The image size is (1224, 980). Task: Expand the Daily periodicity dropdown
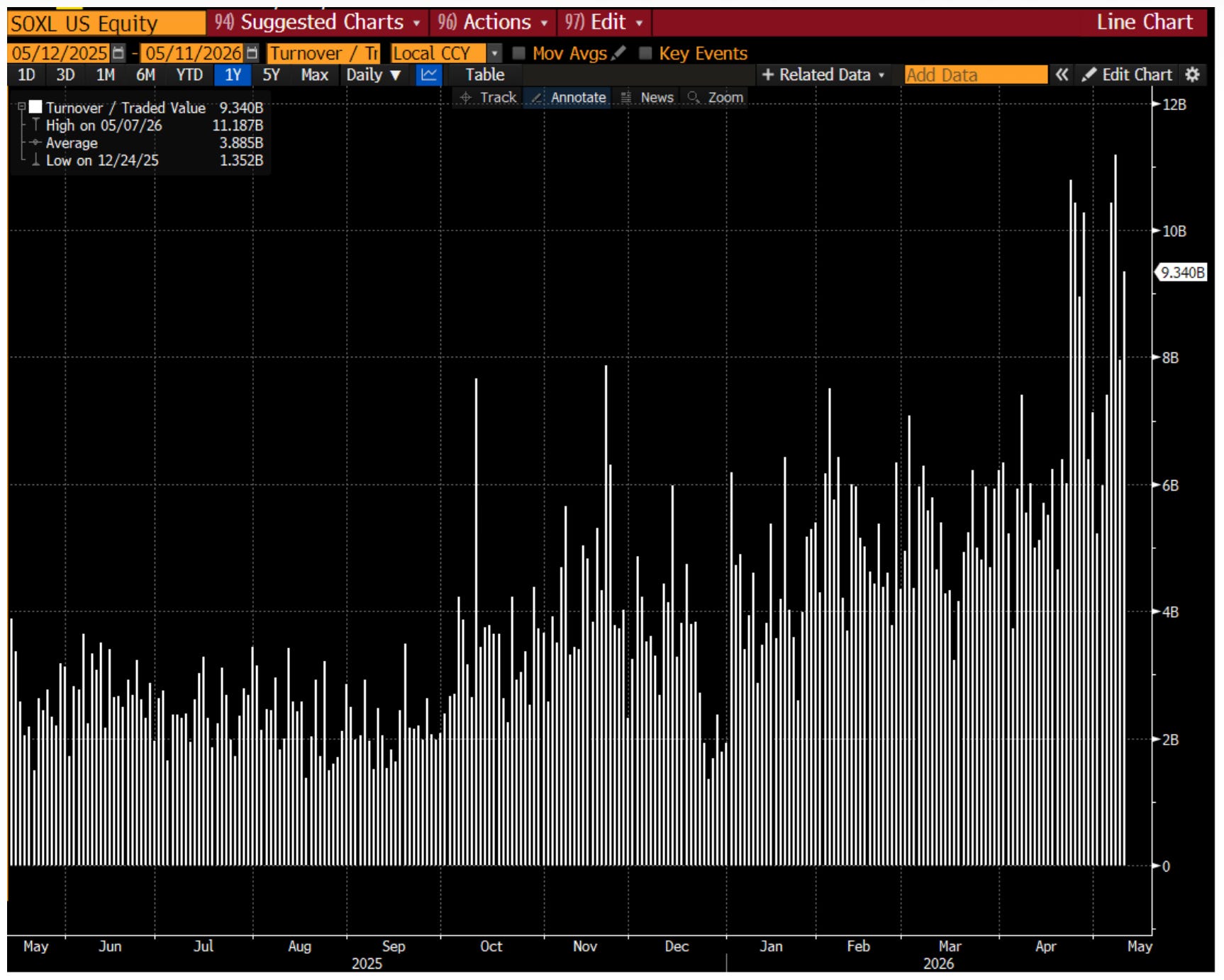click(x=374, y=74)
